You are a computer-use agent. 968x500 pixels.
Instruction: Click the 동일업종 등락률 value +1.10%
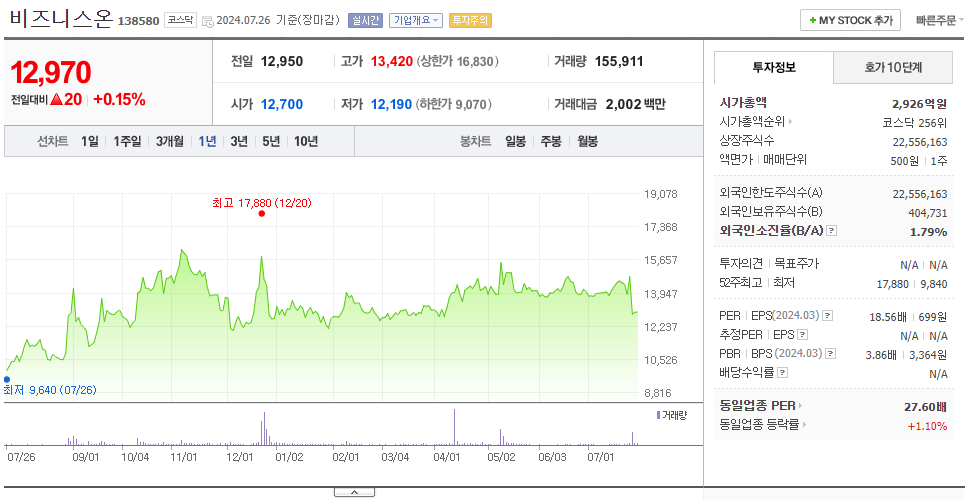point(927,426)
